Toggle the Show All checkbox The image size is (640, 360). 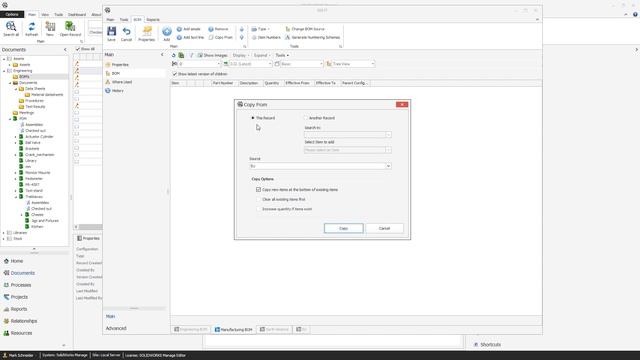(78, 49)
